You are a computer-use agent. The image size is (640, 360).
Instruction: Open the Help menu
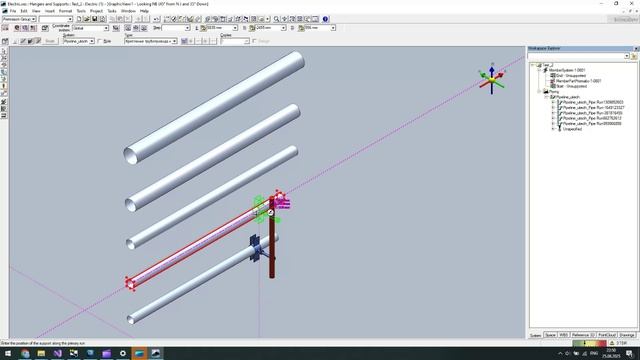[144, 11]
